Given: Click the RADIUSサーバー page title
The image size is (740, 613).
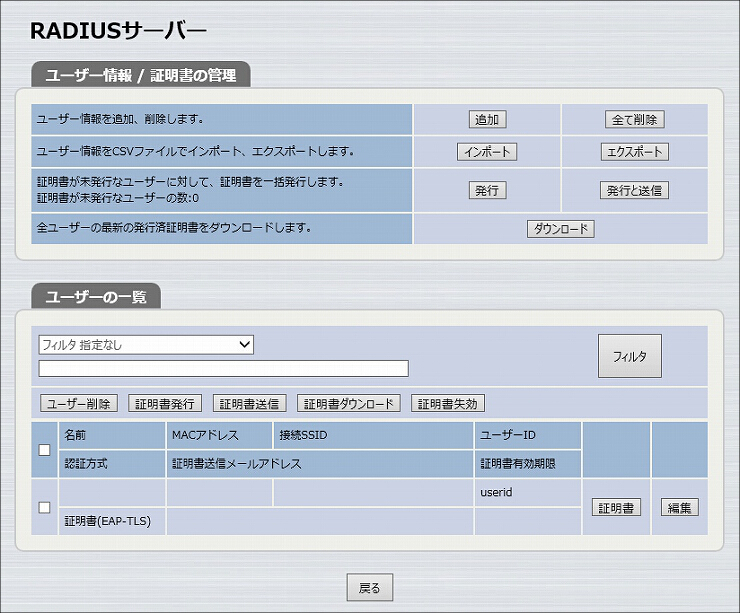Looking at the screenshot, I should click(x=118, y=31).
